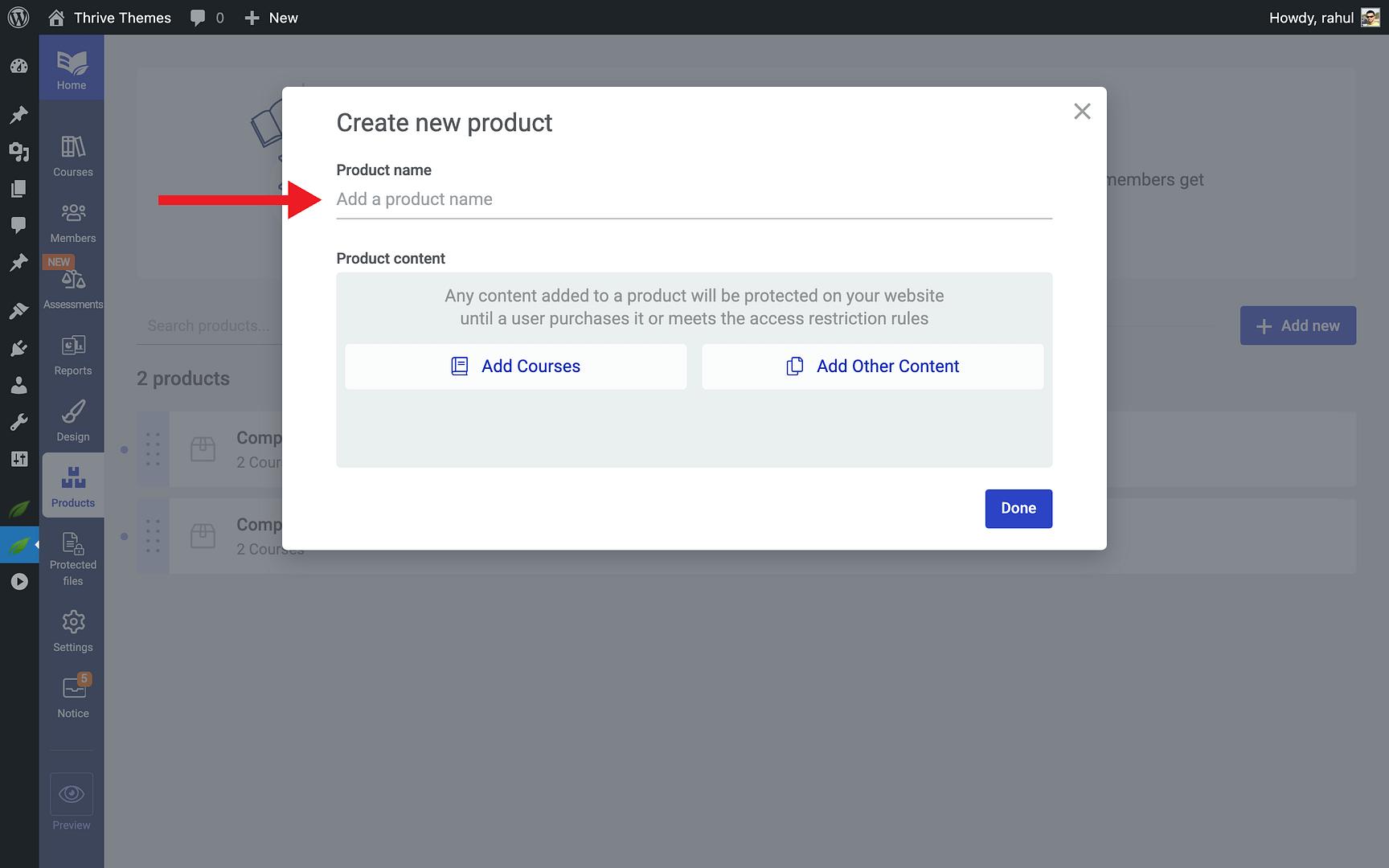
Task: Return to Apprentice Home
Action: [x=72, y=67]
